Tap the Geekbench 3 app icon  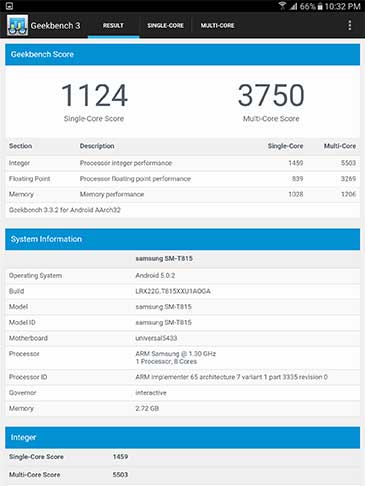coord(17,25)
